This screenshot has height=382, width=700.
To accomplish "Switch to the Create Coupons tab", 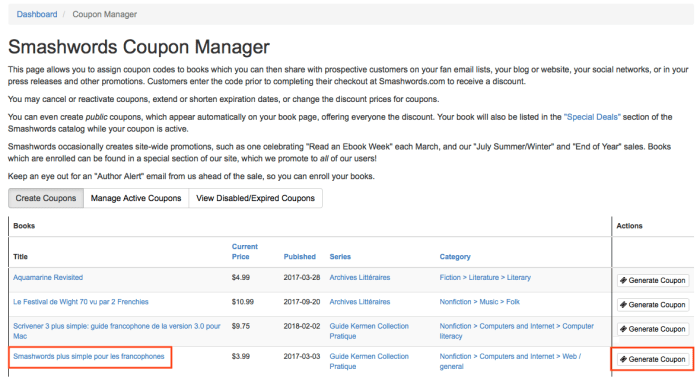I will (46, 198).
